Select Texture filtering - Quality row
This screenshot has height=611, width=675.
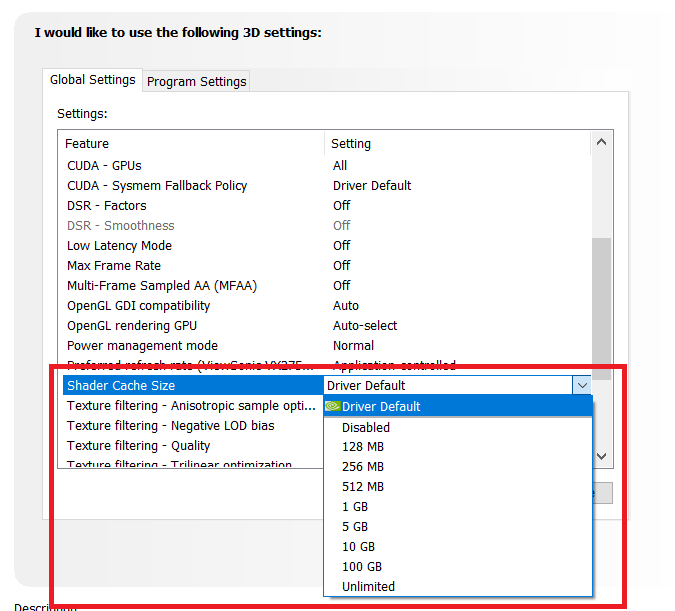coord(138,446)
